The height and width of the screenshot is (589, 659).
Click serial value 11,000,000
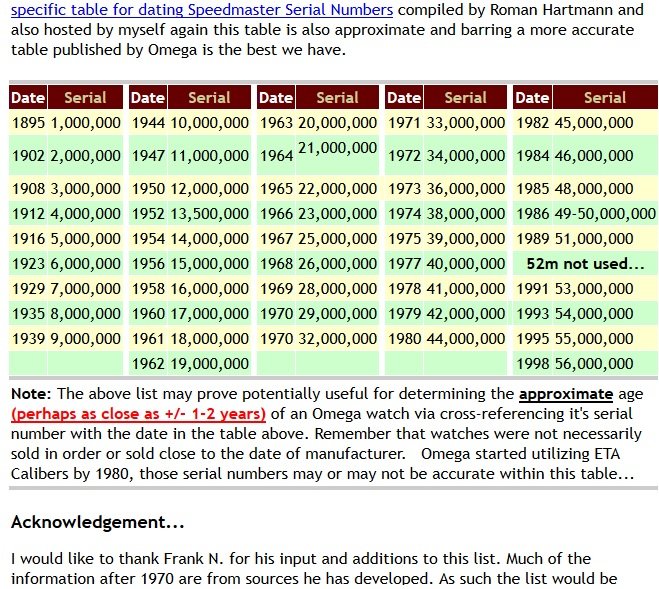click(209, 156)
